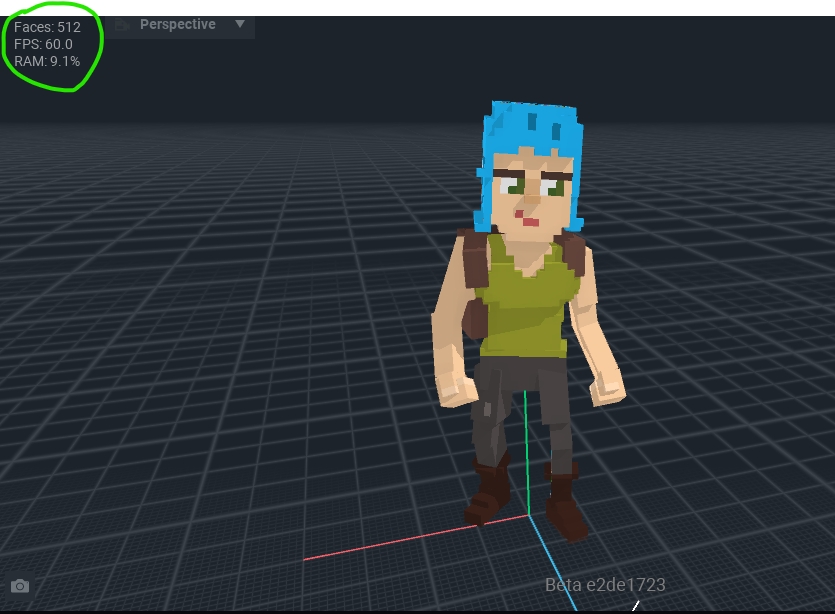This screenshot has height=614, width=835.
Task: Click the Beta e2de1723 version text
Action: pyautogui.click(x=605, y=585)
